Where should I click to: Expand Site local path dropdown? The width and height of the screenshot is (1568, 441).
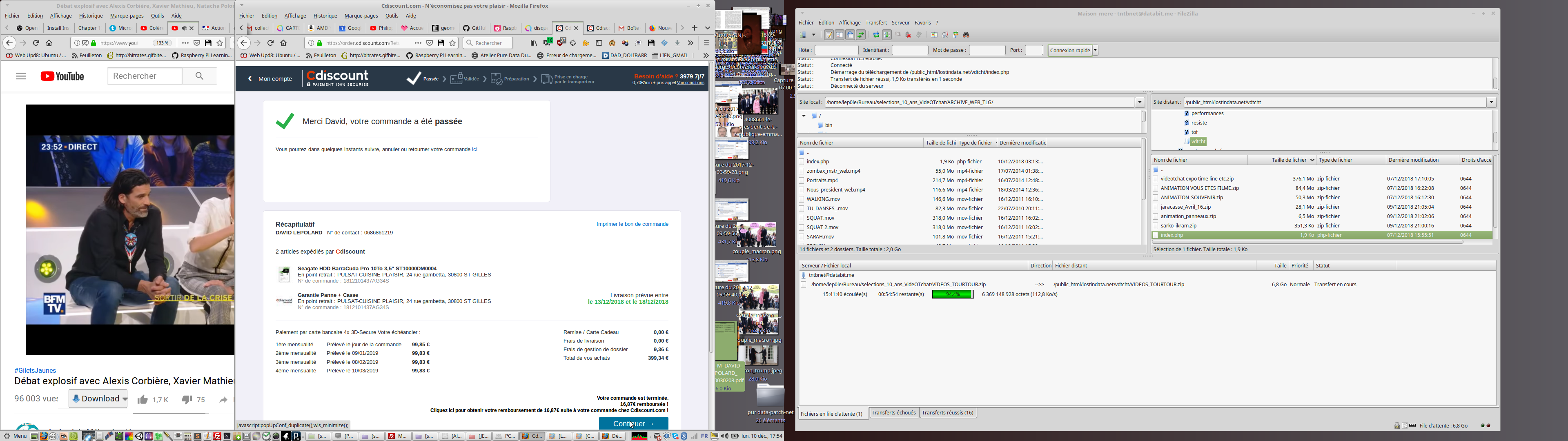click(1140, 102)
